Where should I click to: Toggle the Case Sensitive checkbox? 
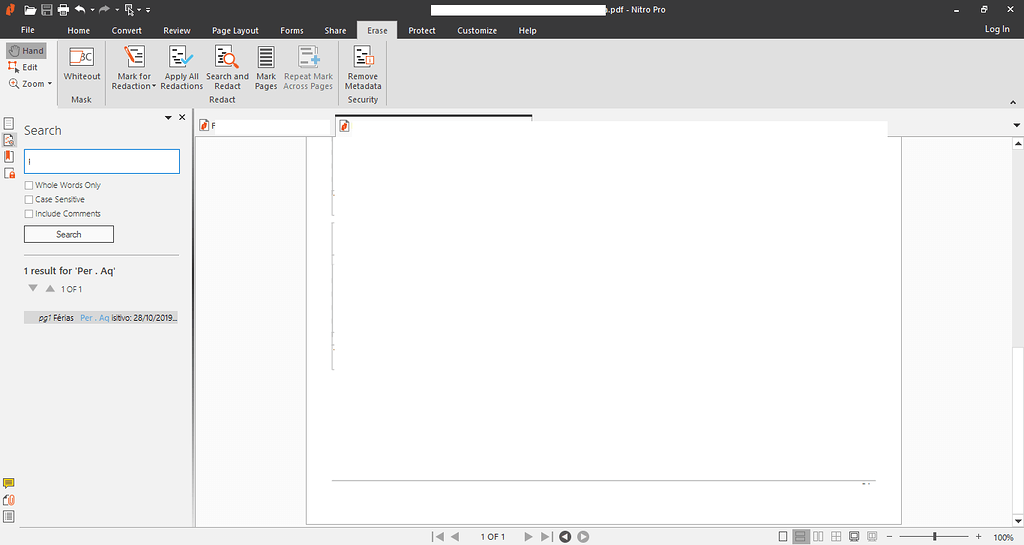coord(29,199)
